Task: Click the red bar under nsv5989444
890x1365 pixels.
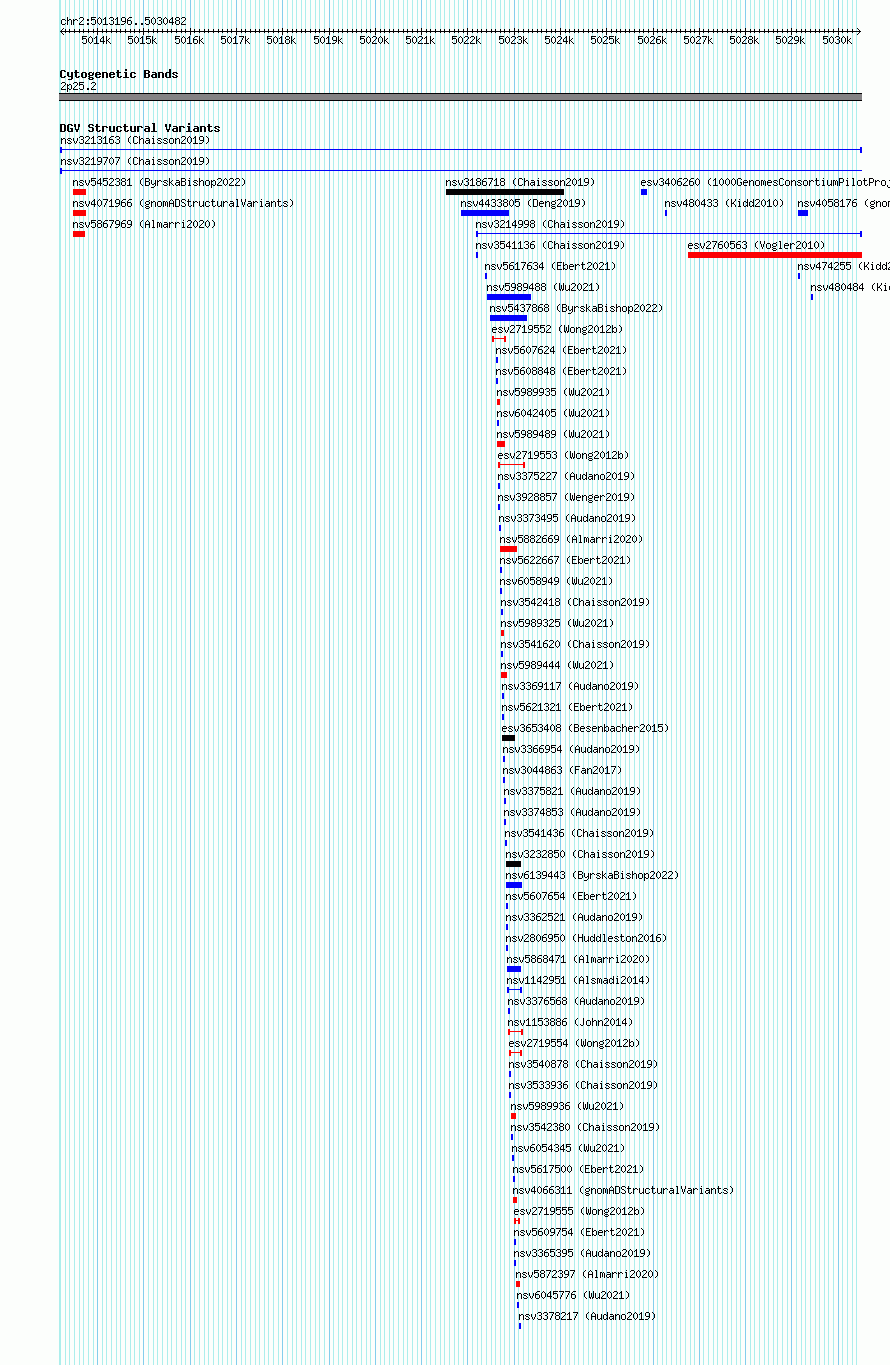Action: (504, 675)
